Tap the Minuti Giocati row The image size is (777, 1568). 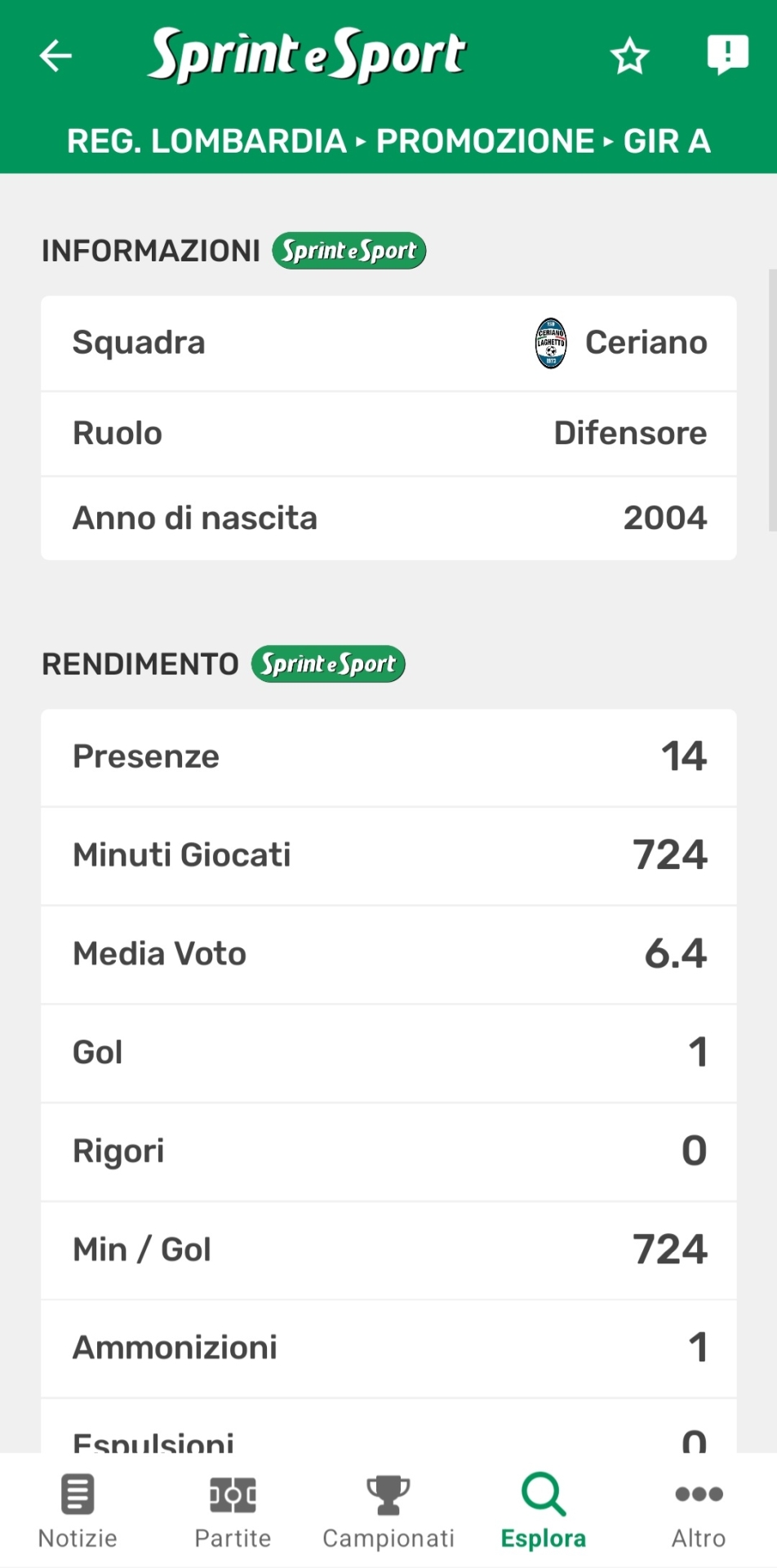tap(388, 855)
